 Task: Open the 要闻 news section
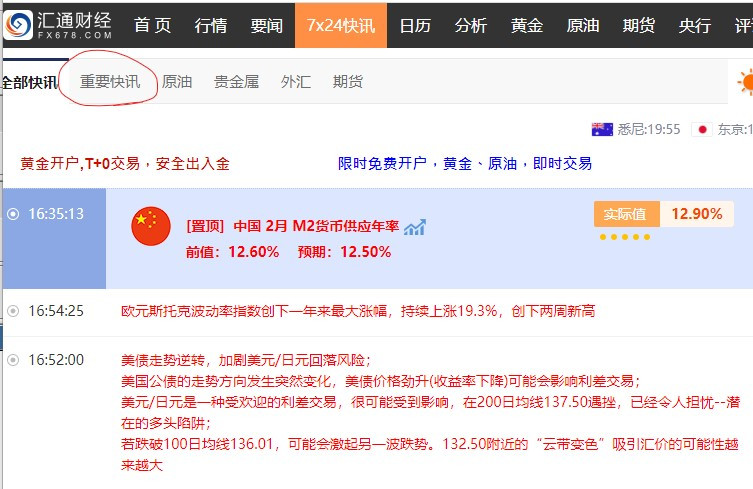[267, 25]
